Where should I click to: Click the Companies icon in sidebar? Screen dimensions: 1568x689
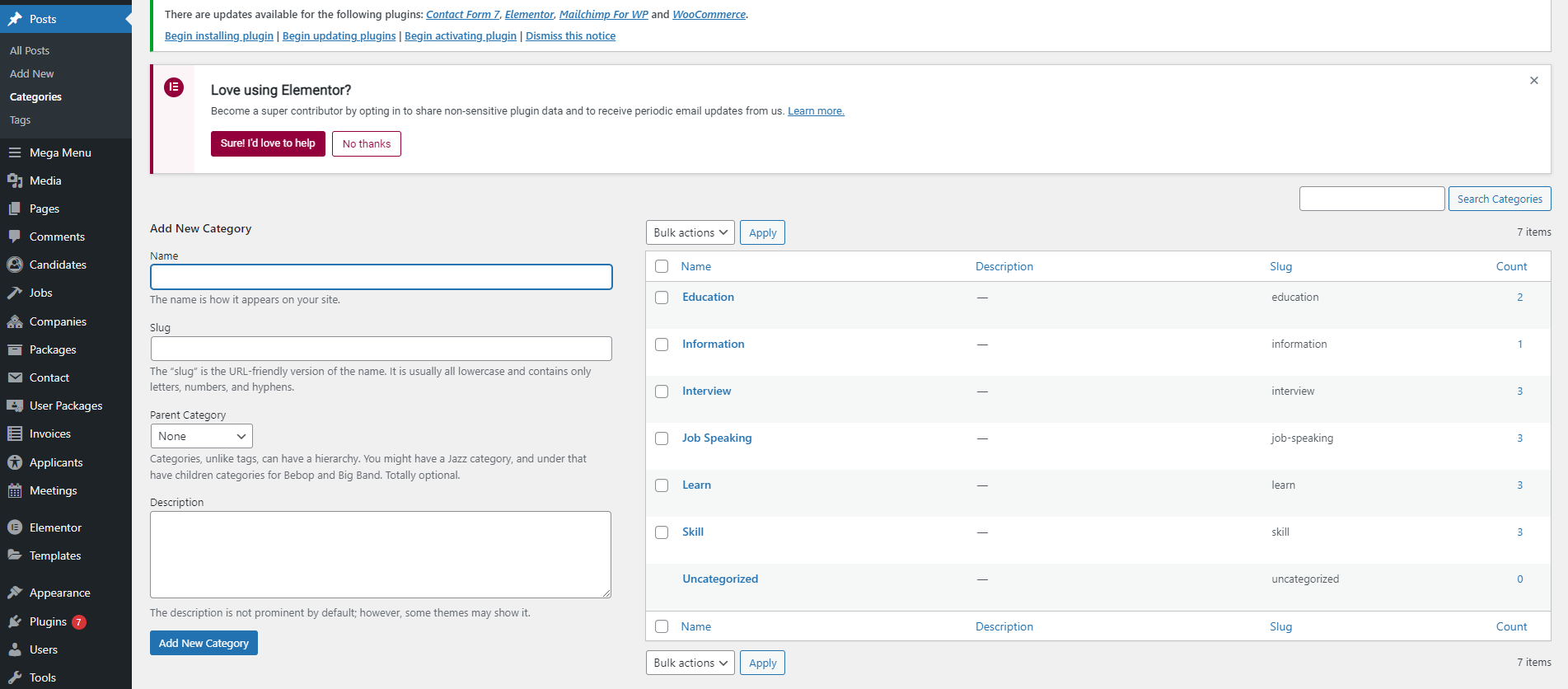(x=15, y=321)
